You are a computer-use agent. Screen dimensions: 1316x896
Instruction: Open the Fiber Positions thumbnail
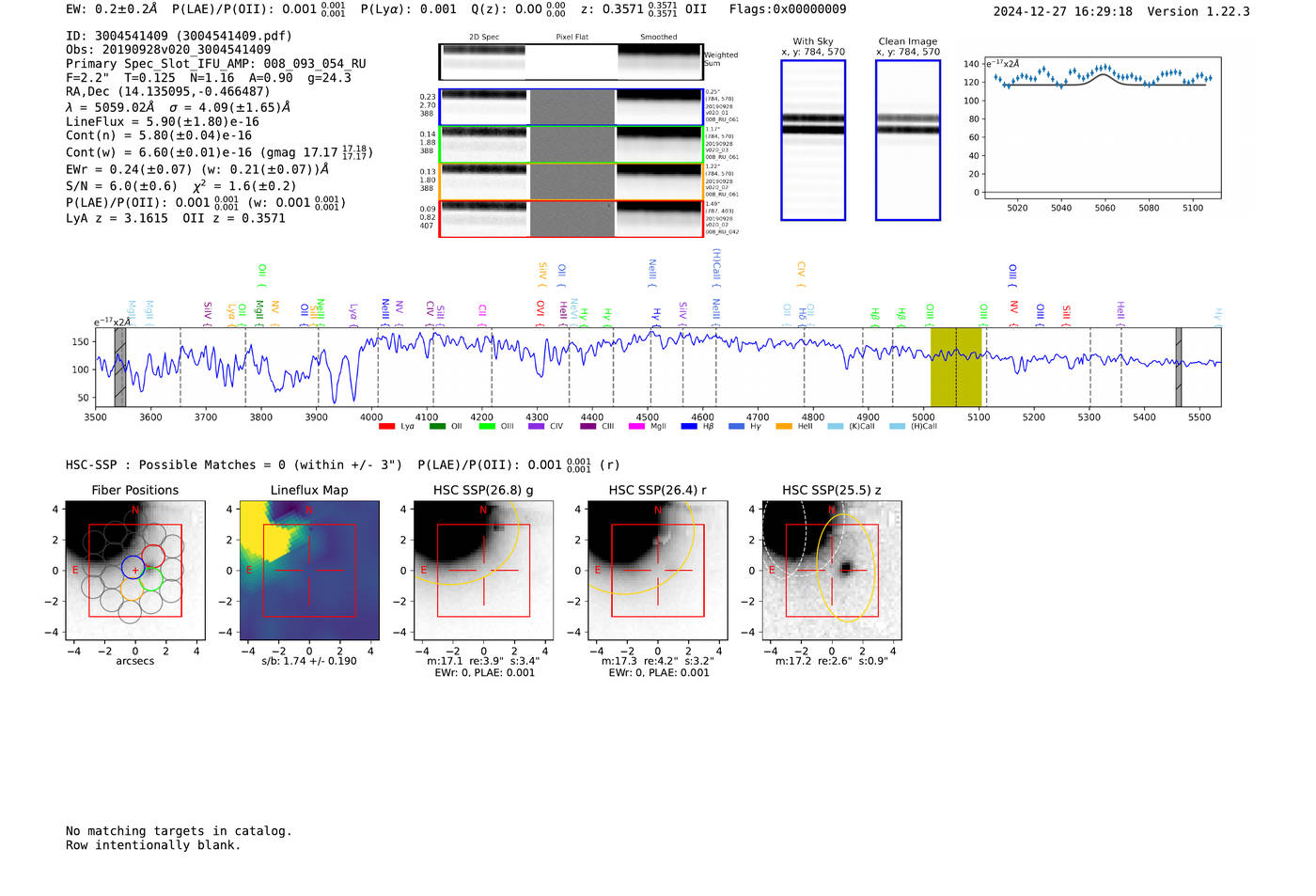135,571
